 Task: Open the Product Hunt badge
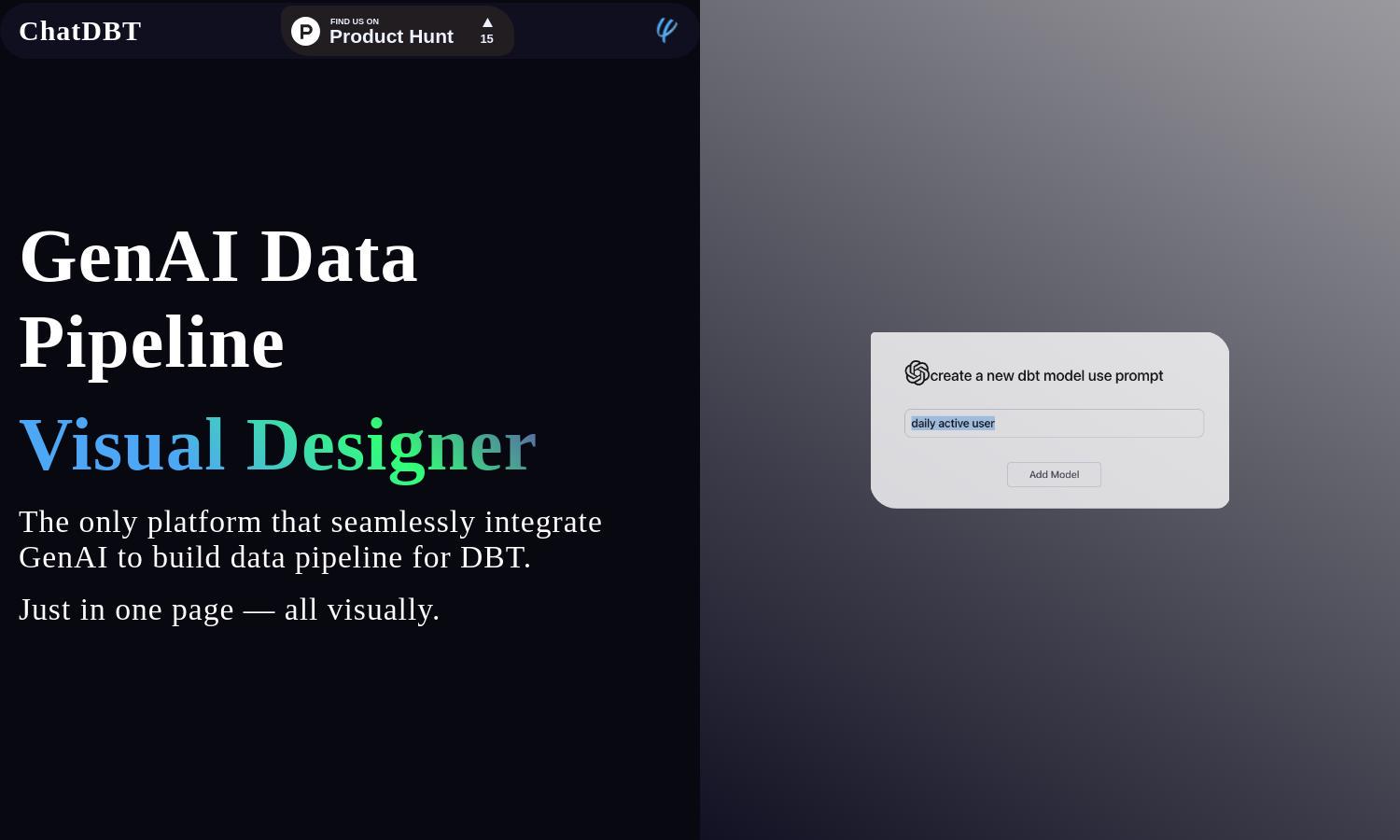click(398, 31)
